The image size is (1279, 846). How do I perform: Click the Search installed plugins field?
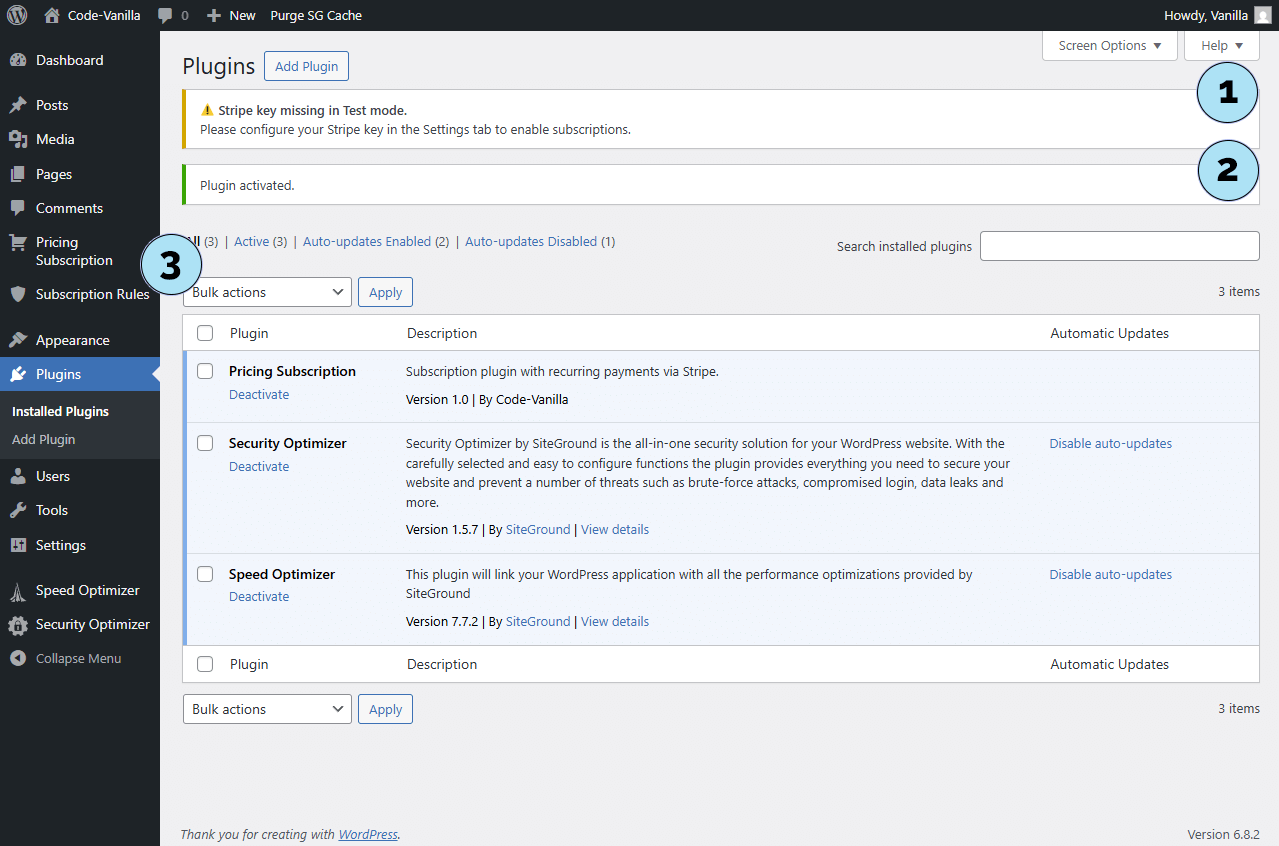point(1119,246)
